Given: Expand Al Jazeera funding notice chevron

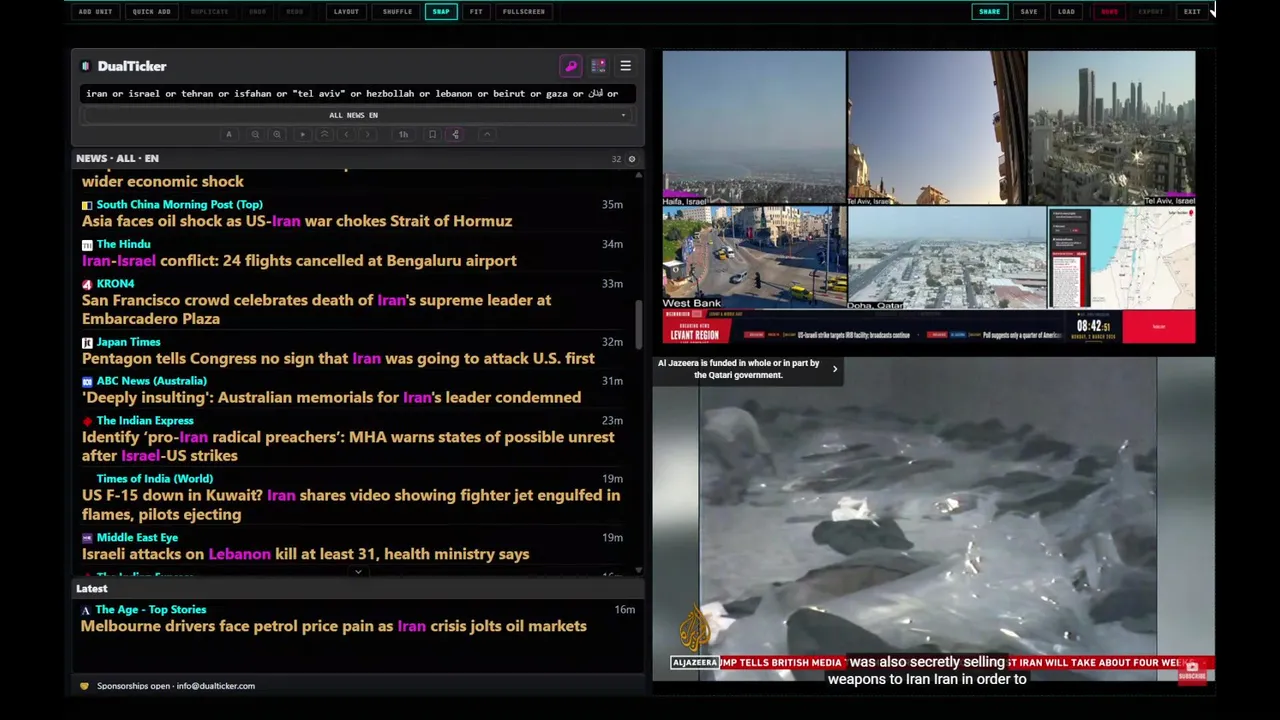Looking at the screenshot, I should [835, 369].
